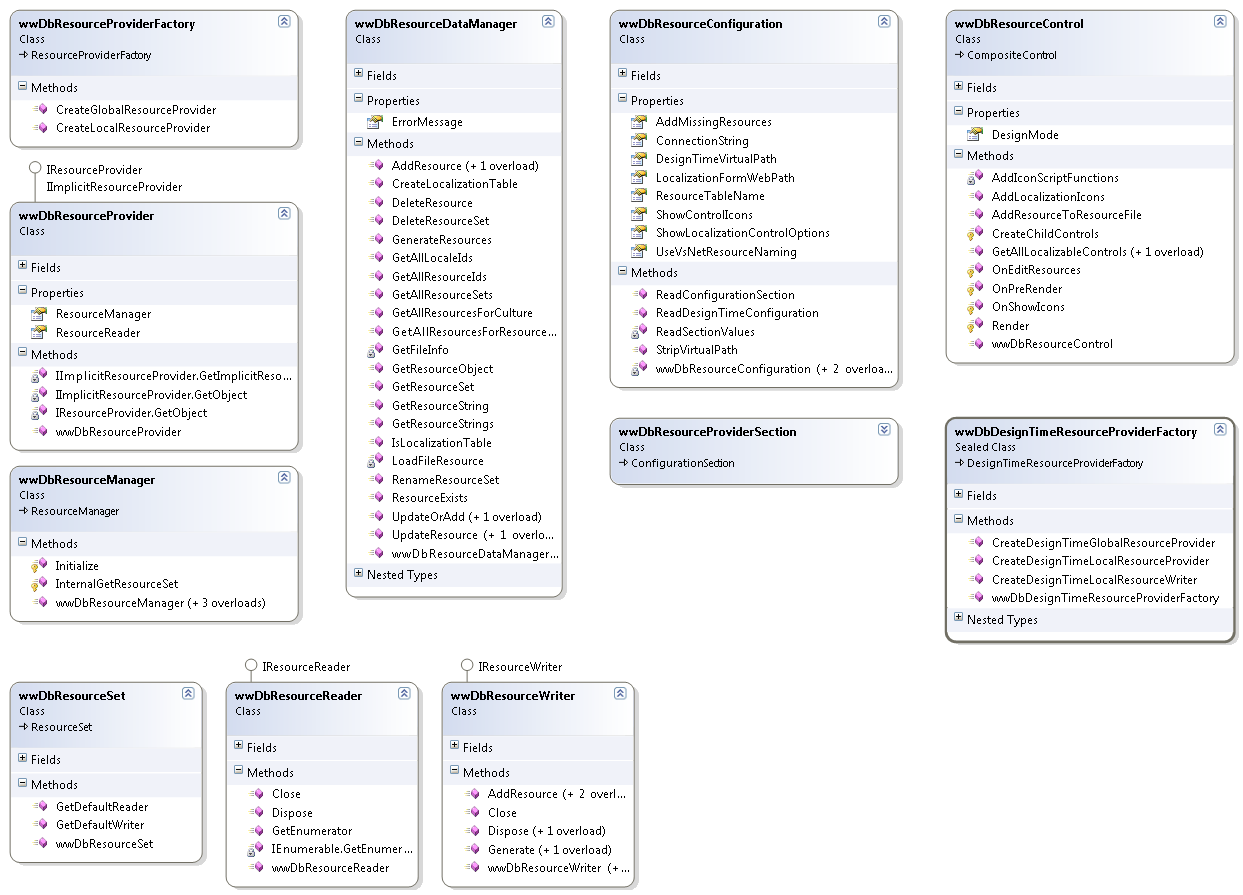The height and width of the screenshot is (895, 1243).
Task: Select the GenerateResources method
Action: point(441,240)
